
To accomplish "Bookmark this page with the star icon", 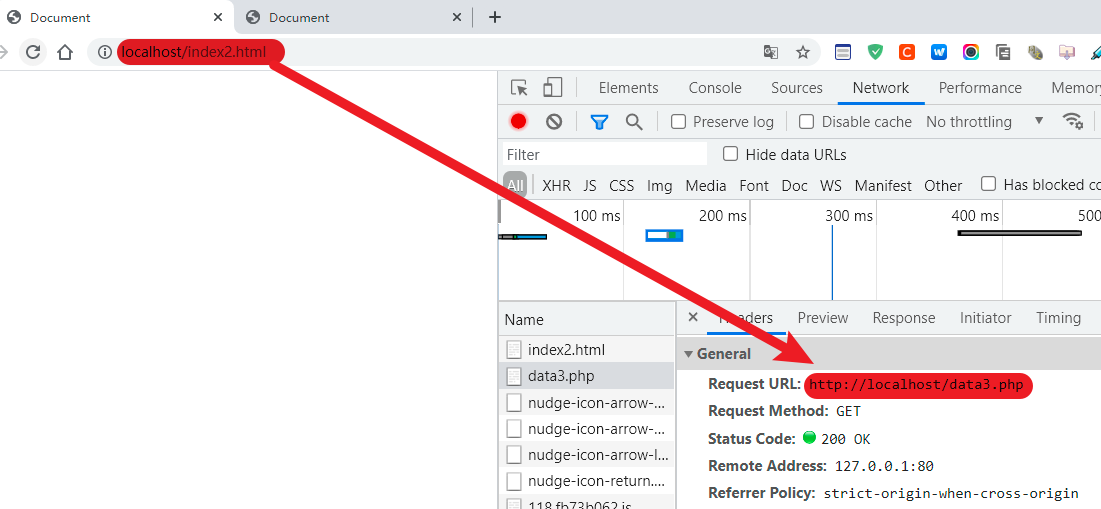I will (803, 51).
